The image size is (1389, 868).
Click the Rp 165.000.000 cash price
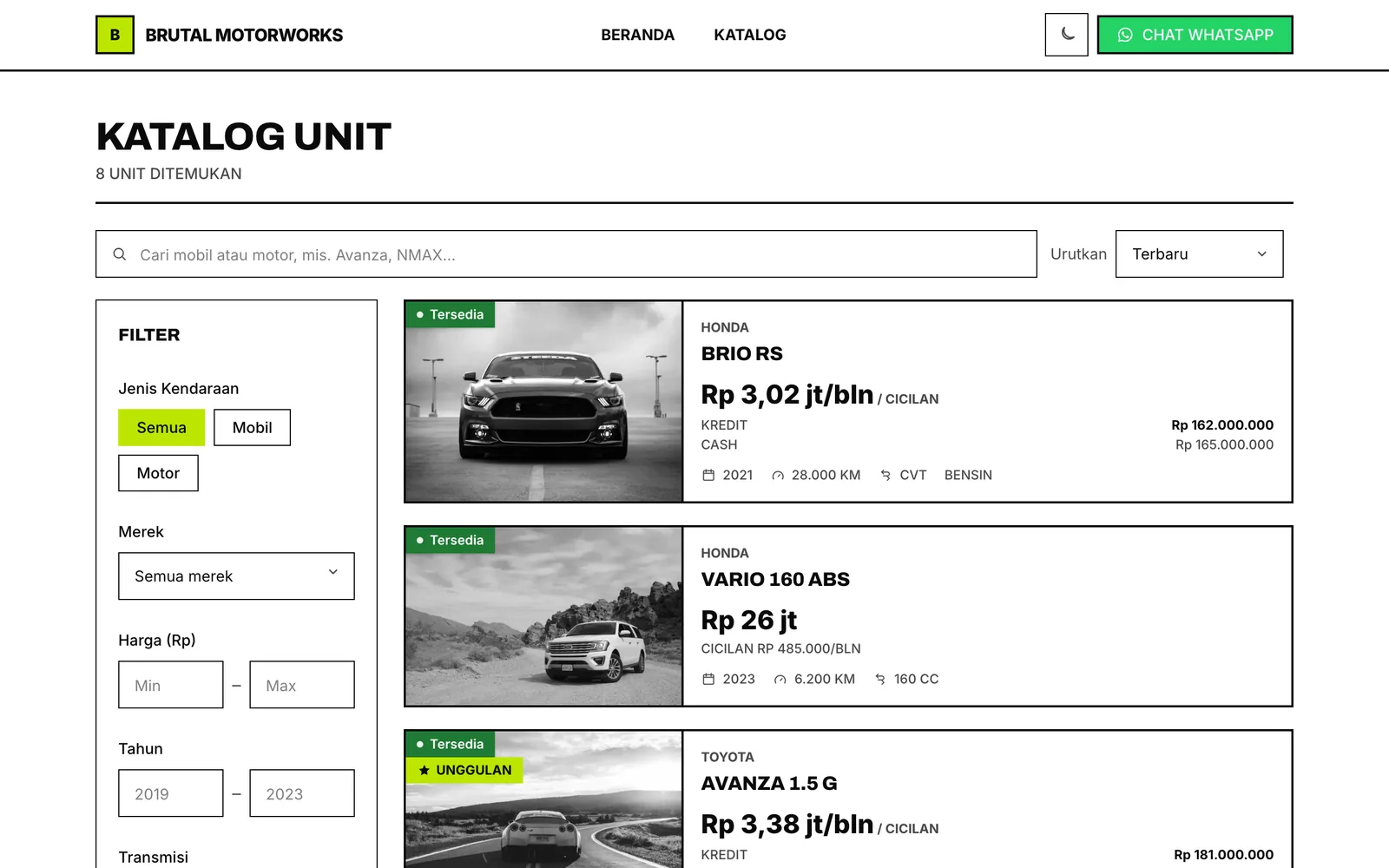[x=1224, y=444]
